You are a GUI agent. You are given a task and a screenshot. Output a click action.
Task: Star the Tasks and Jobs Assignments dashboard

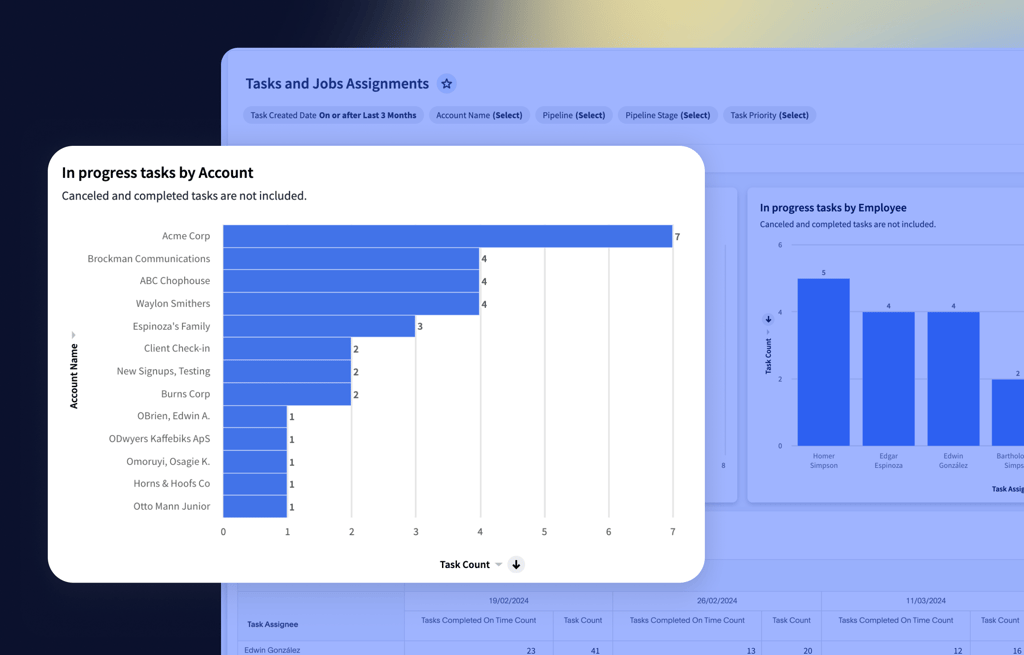coord(447,84)
